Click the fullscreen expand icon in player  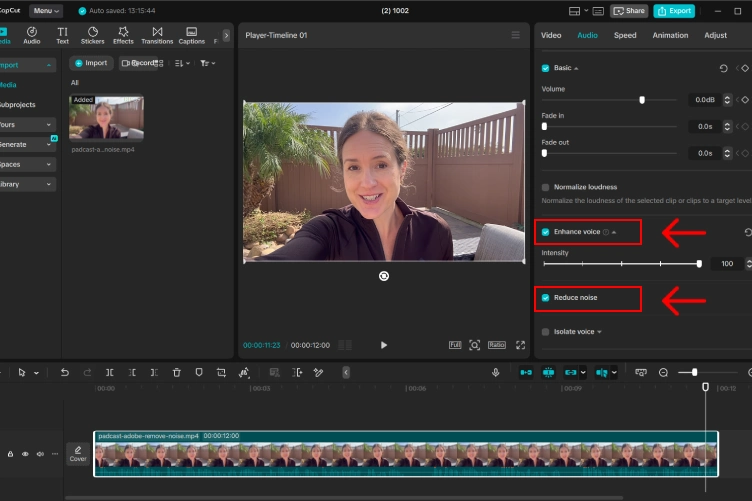coord(520,345)
